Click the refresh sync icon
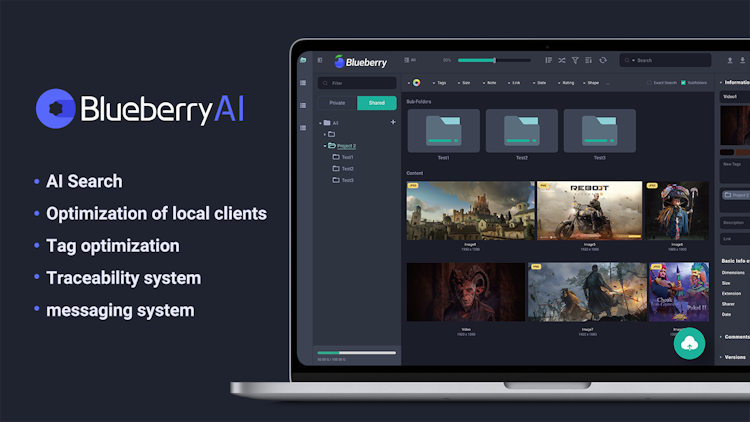 (x=603, y=60)
